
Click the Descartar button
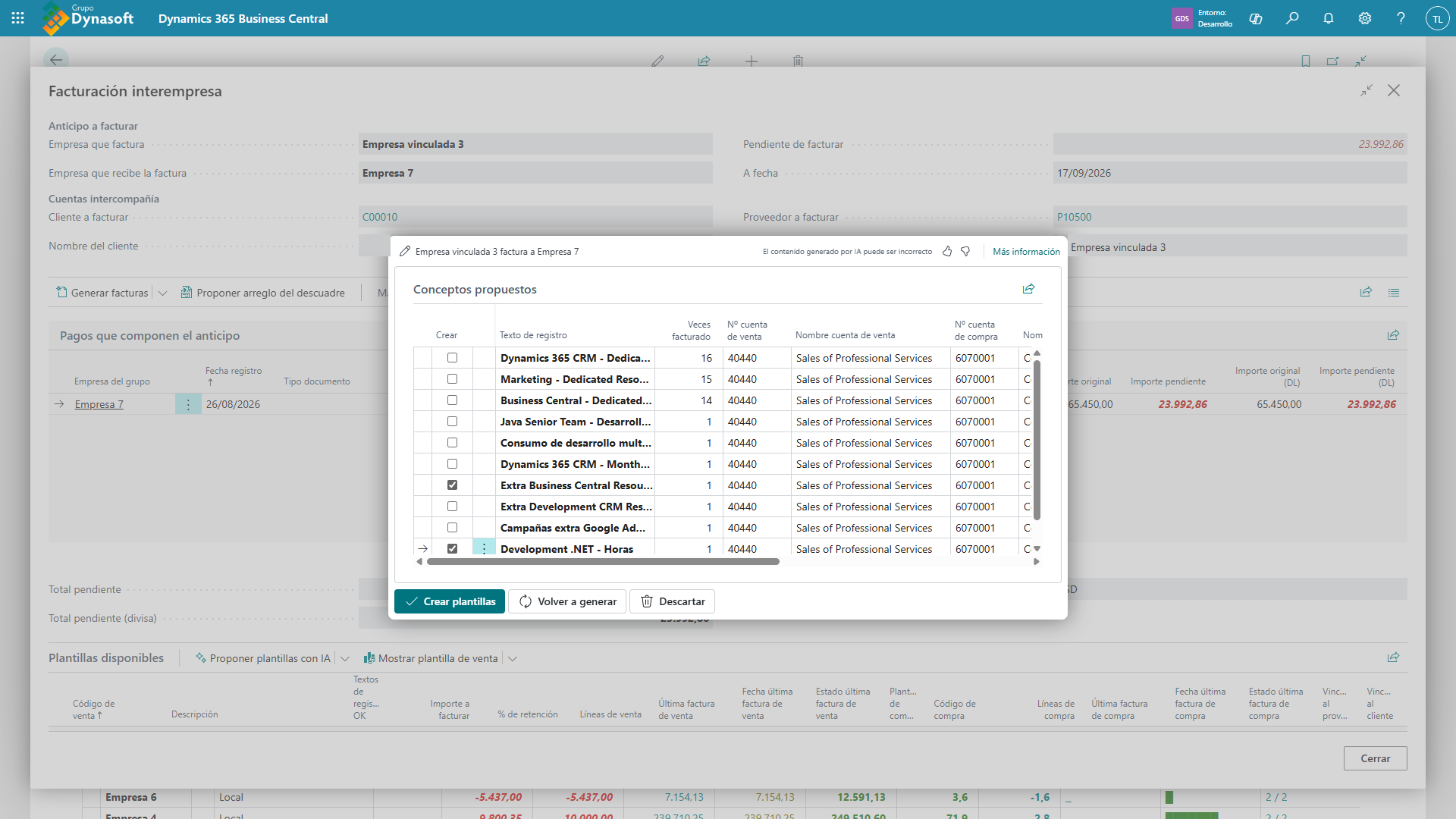[x=673, y=601]
